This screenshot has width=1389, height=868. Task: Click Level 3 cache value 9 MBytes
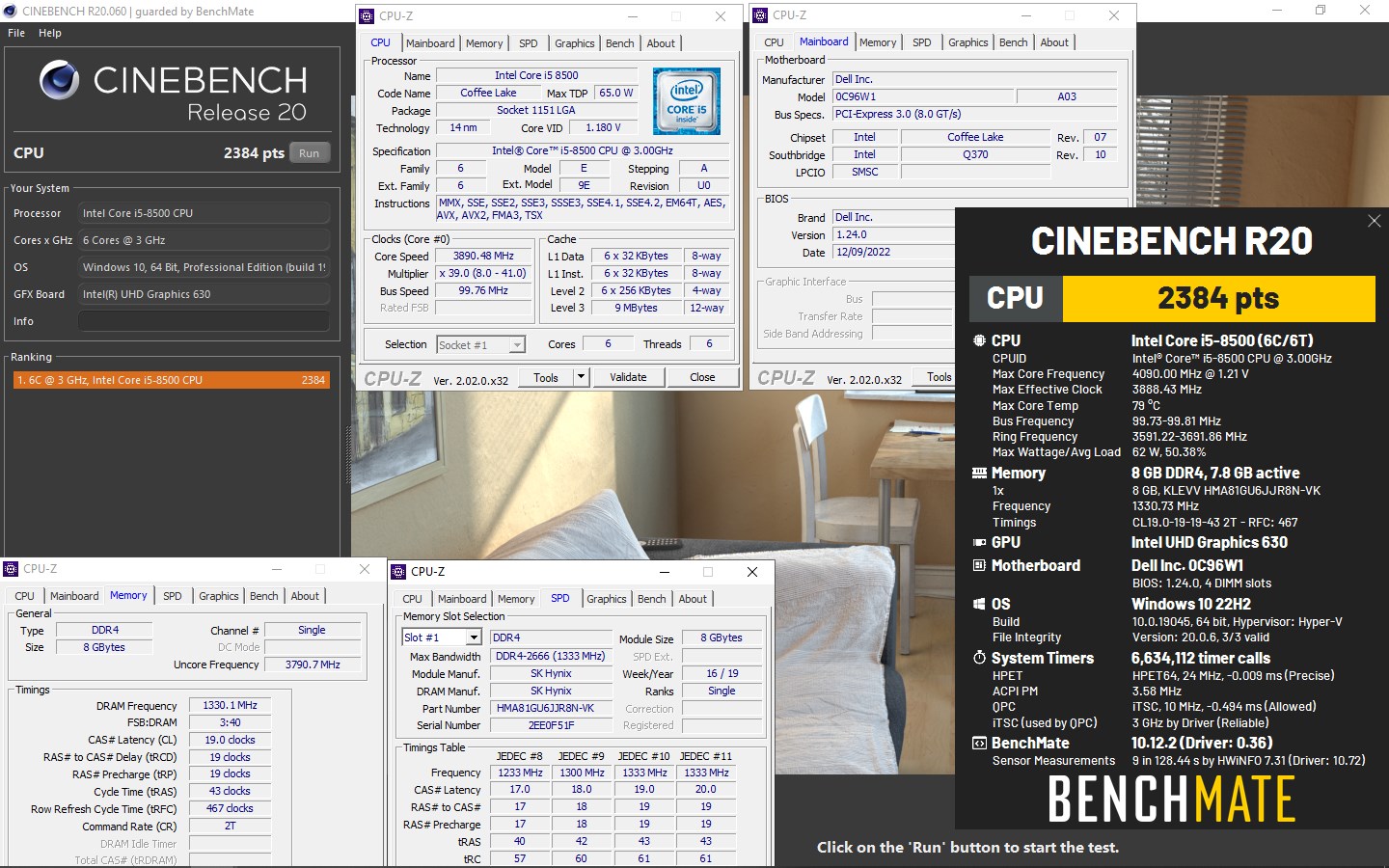point(636,309)
